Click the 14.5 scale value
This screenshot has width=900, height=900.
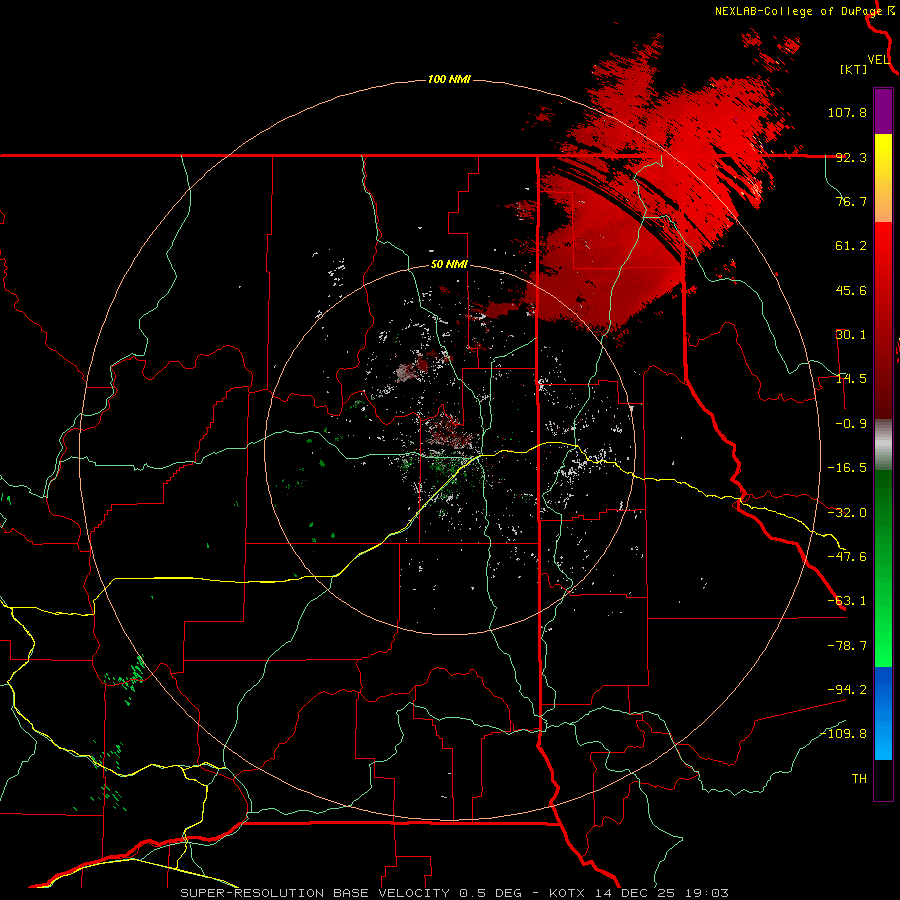point(851,379)
